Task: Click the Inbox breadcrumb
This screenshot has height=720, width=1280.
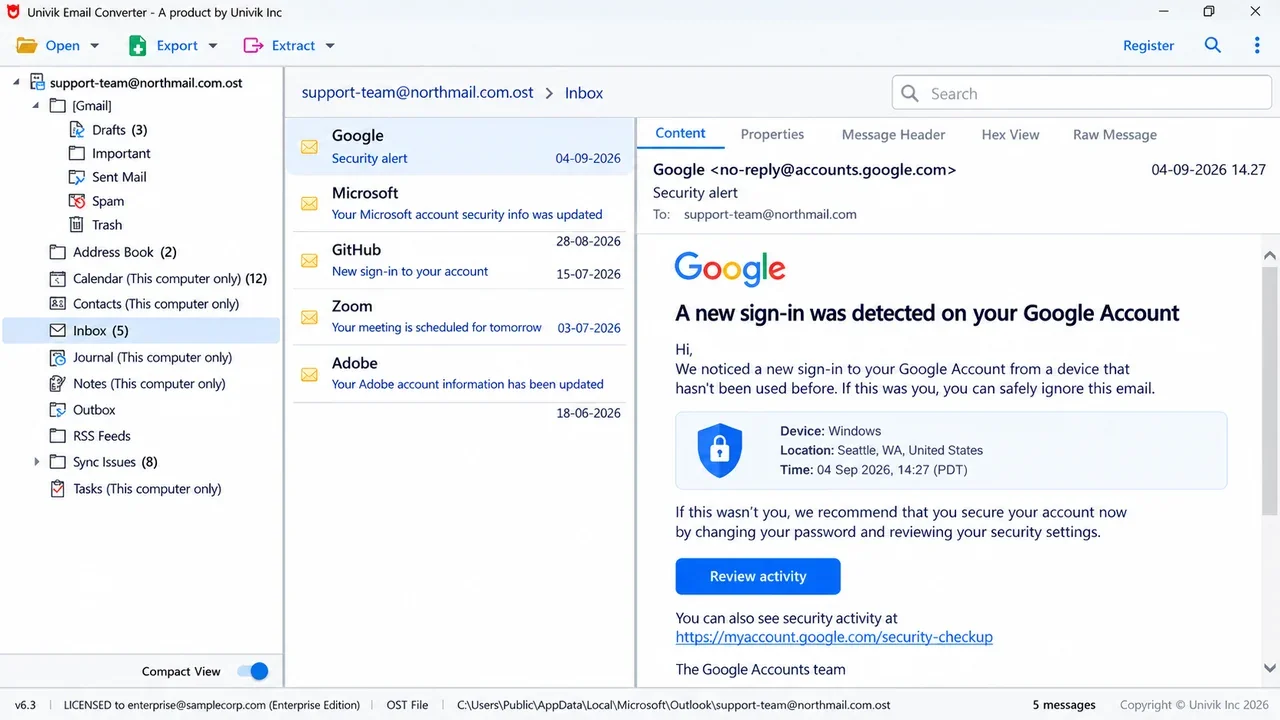Action: tap(584, 93)
